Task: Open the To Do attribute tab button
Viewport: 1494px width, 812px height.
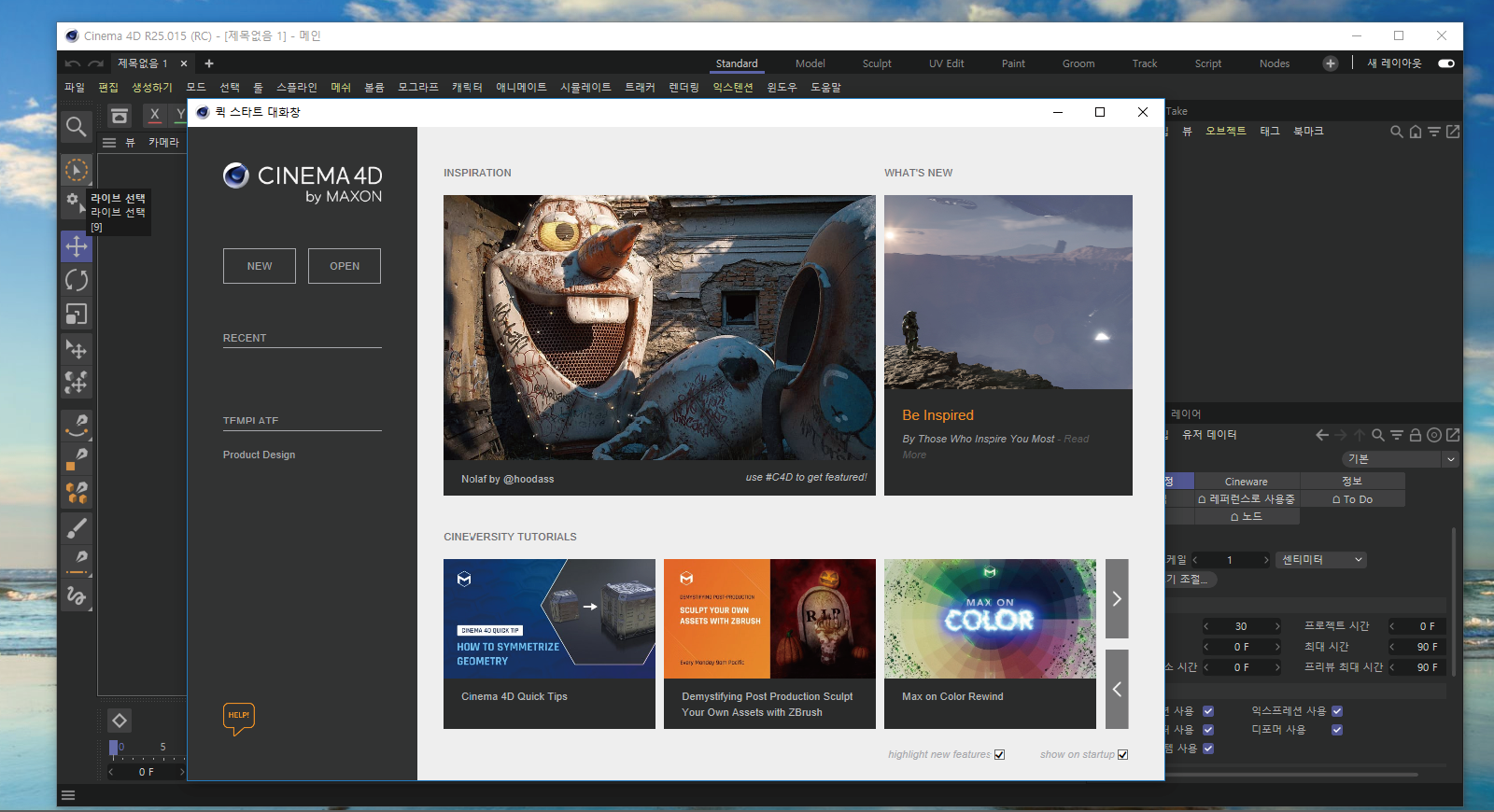Action: tap(1352, 499)
